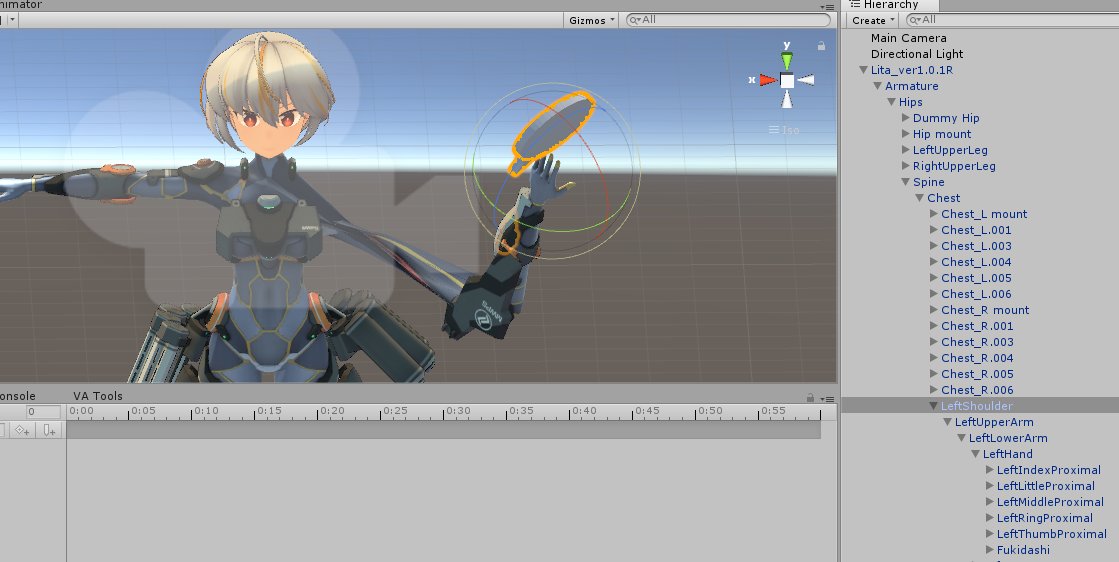Select Chest_R mount object

point(985,310)
